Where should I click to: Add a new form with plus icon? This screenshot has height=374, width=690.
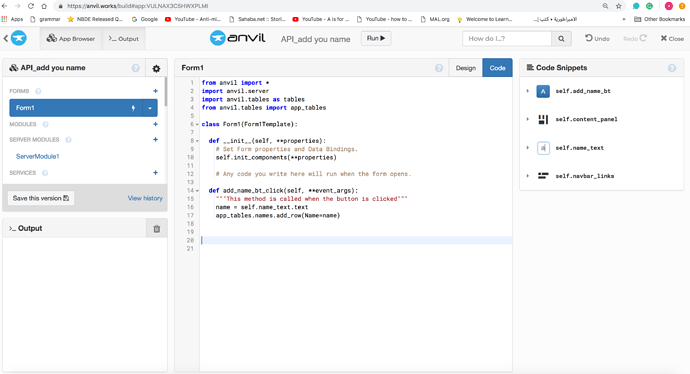[155, 91]
